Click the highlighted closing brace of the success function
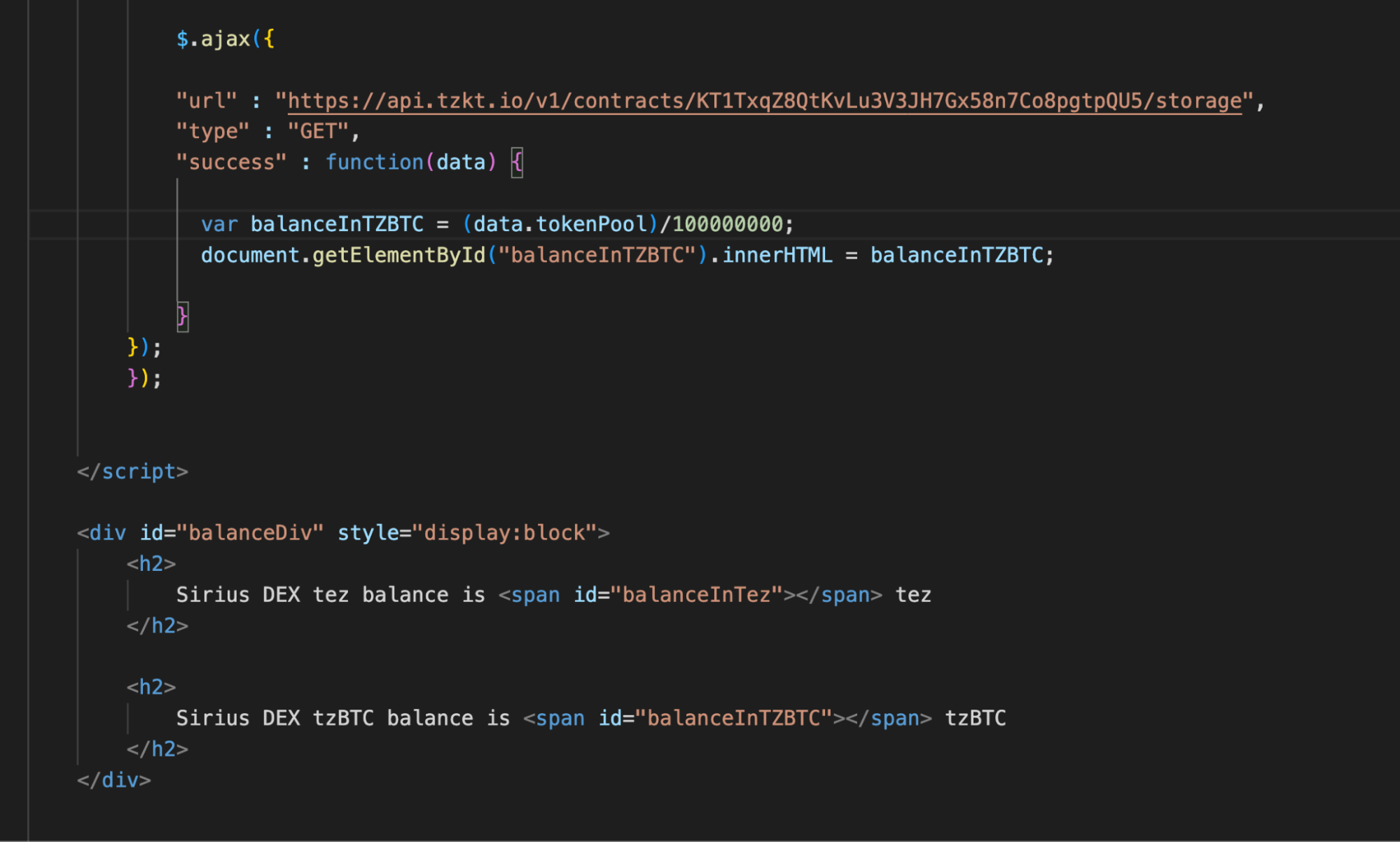1400x842 pixels. (x=182, y=317)
